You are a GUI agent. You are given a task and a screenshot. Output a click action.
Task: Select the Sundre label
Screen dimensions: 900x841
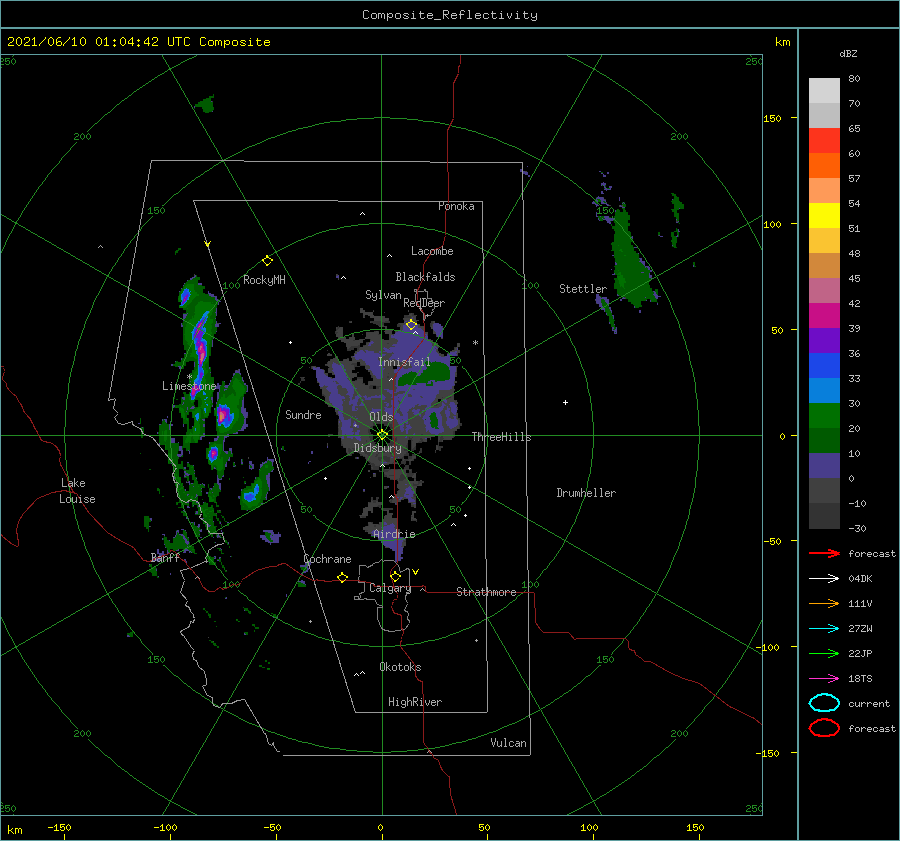pos(303,414)
